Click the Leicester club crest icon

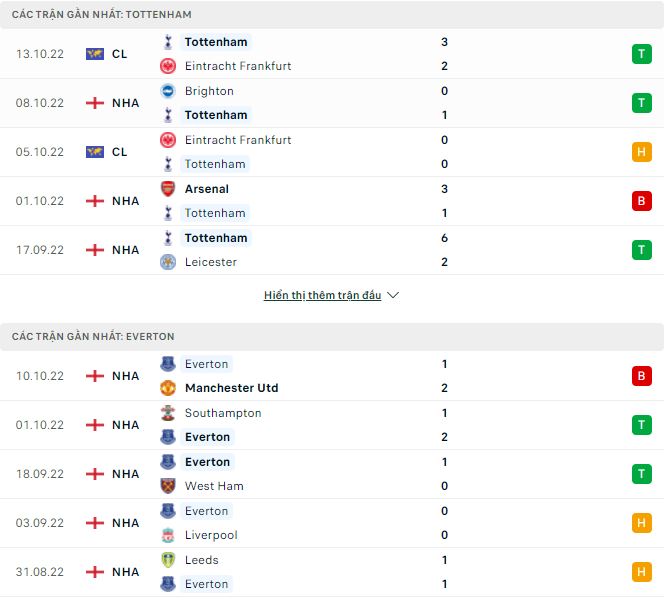coord(168,262)
